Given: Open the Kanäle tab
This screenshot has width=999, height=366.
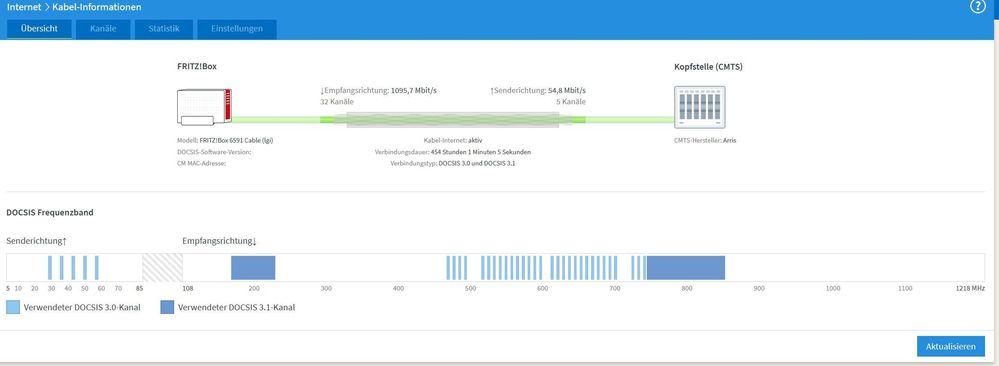Looking at the screenshot, I should [103, 29].
